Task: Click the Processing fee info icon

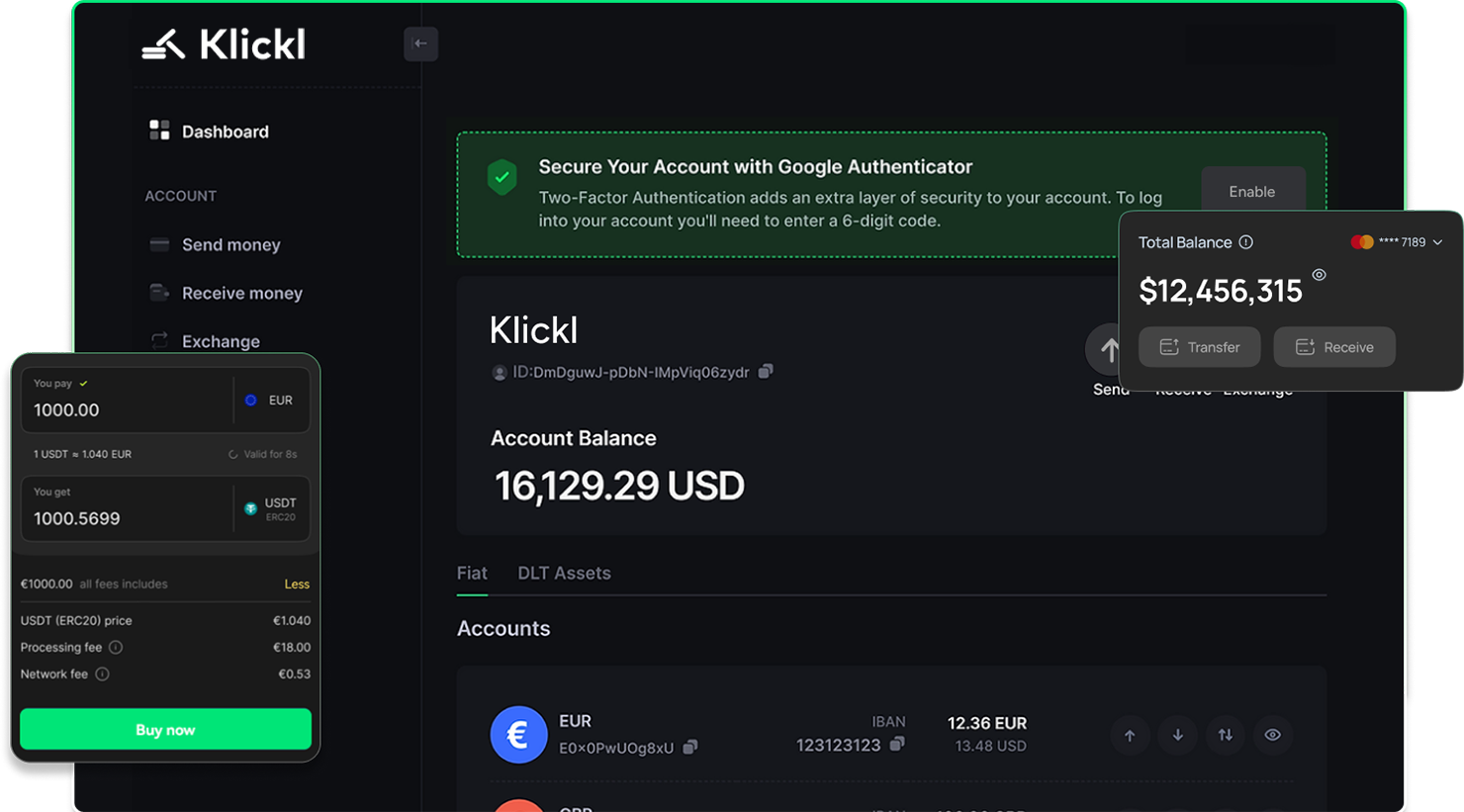Action: click(x=116, y=648)
